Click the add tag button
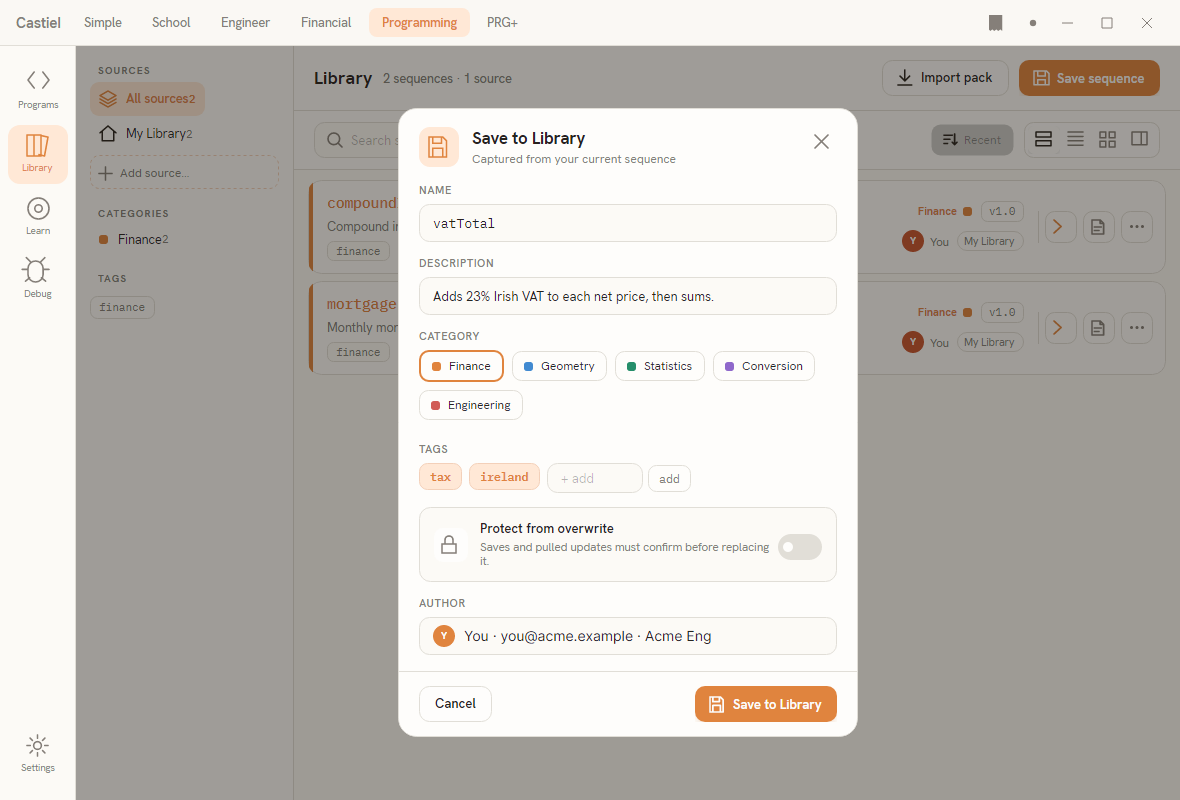Viewport: 1180px width, 800px height. [669, 479]
